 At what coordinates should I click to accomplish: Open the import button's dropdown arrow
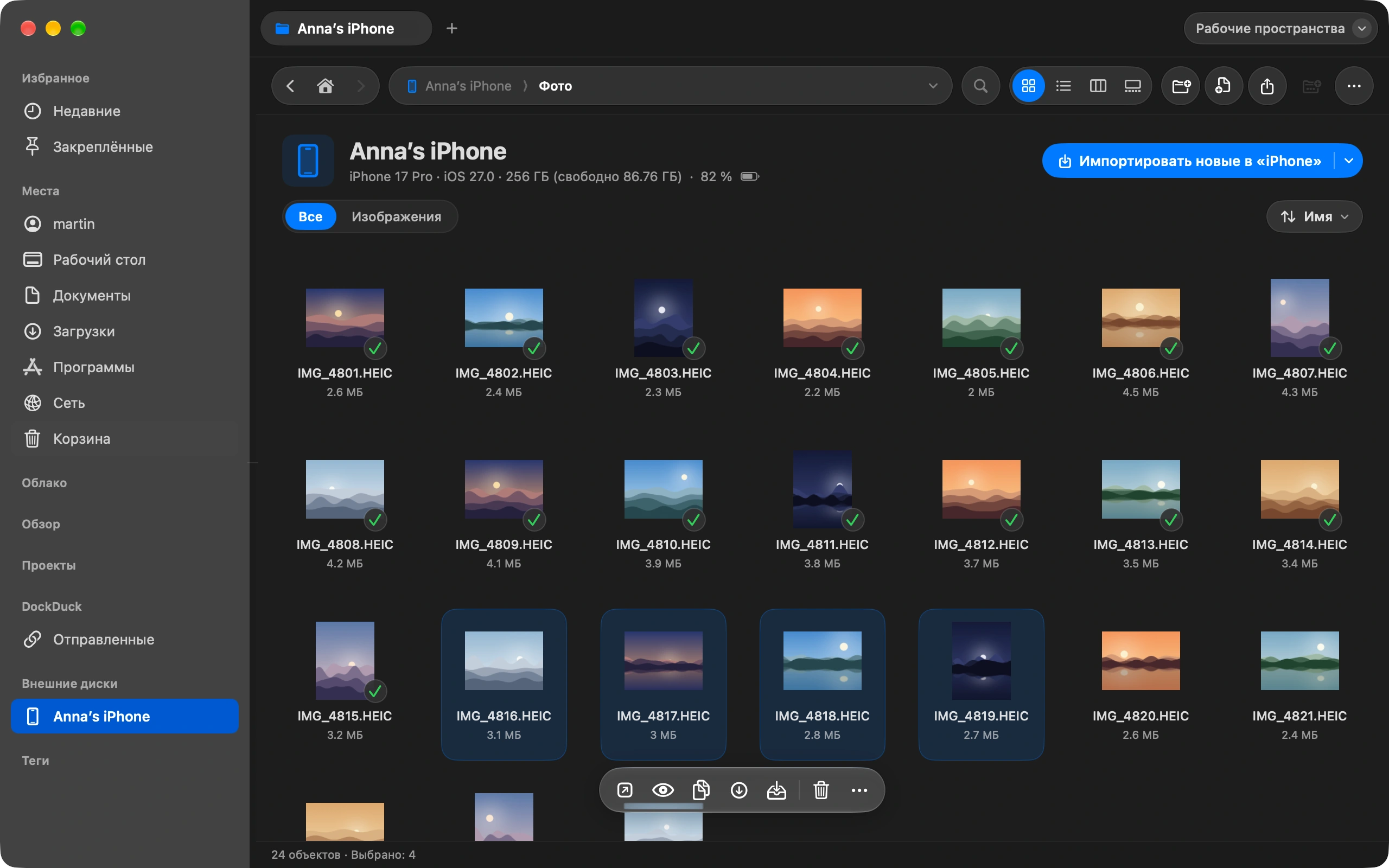click(x=1349, y=161)
